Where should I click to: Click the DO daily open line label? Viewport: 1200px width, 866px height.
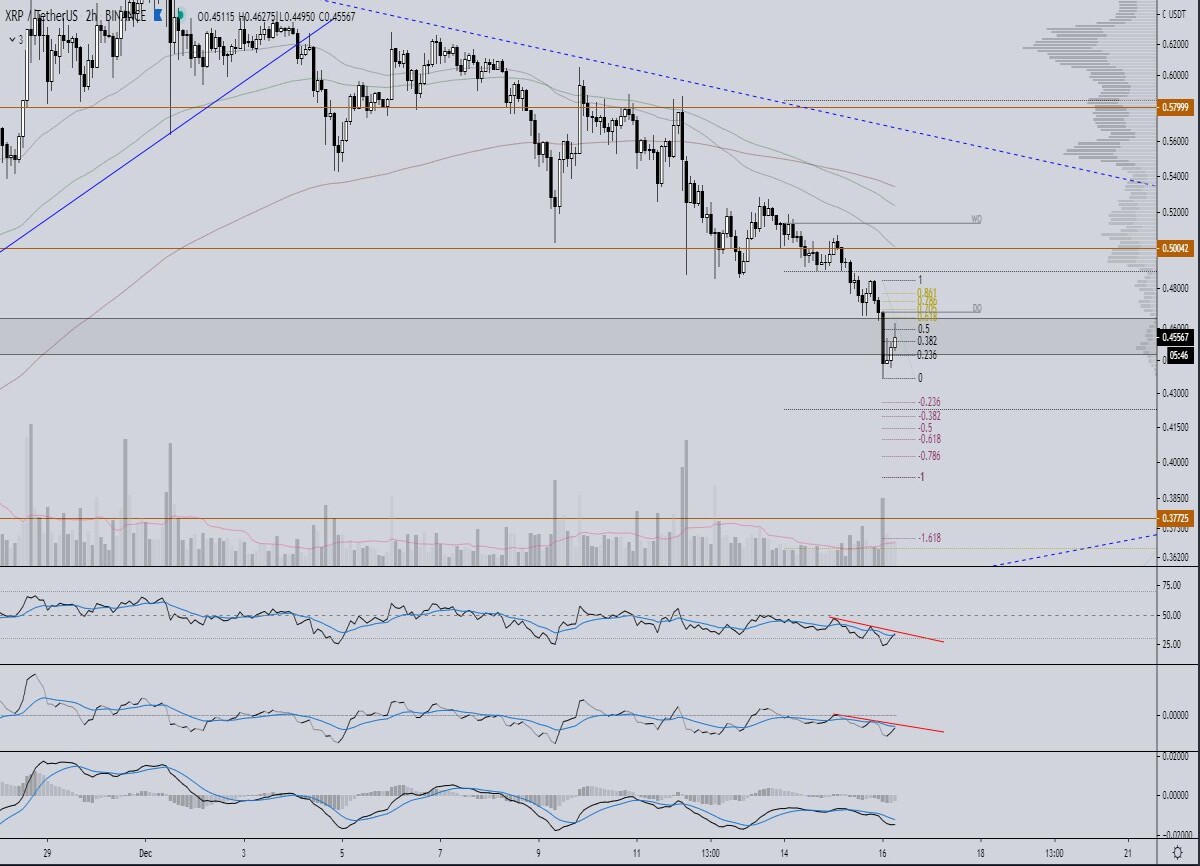pos(976,309)
